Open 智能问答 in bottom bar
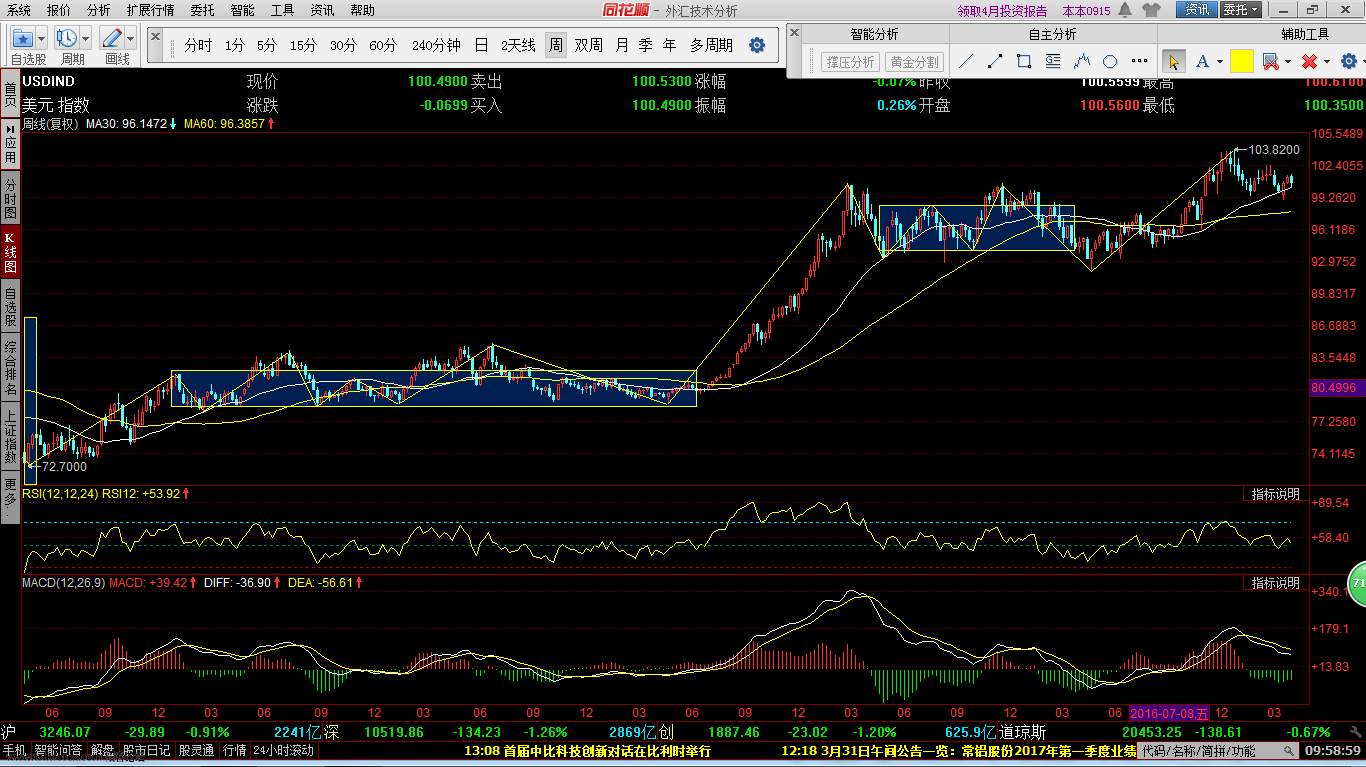 pos(58,750)
